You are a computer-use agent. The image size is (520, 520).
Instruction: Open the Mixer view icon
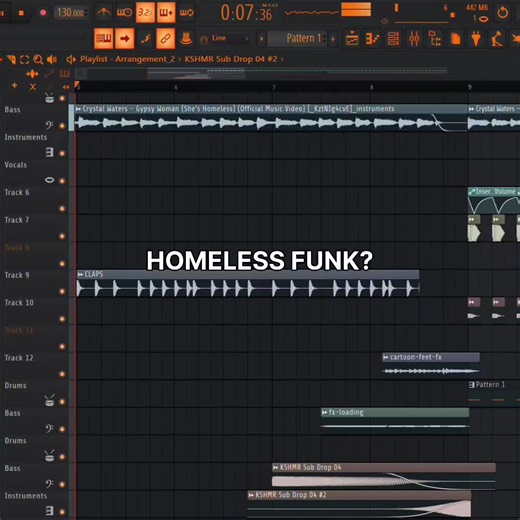pyautogui.click(x=414, y=39)
